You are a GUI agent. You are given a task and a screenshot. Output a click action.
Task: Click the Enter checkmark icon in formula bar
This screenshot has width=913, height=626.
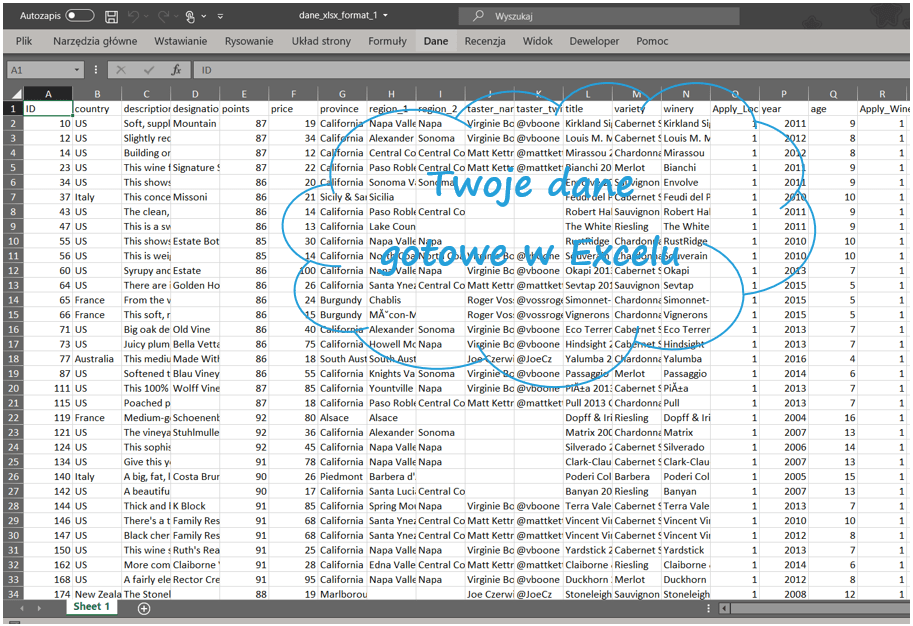pos(148,70)
